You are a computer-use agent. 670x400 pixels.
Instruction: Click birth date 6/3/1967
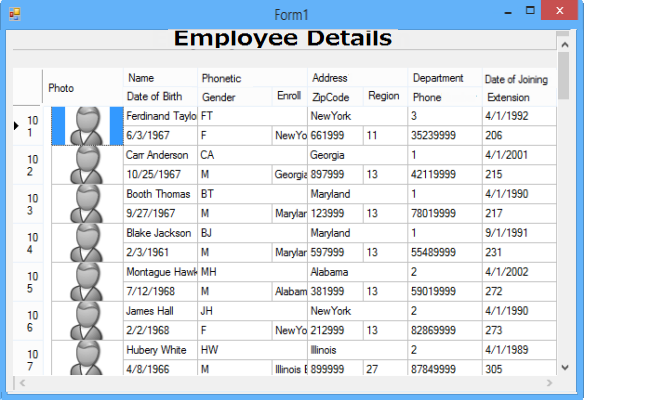160,135
